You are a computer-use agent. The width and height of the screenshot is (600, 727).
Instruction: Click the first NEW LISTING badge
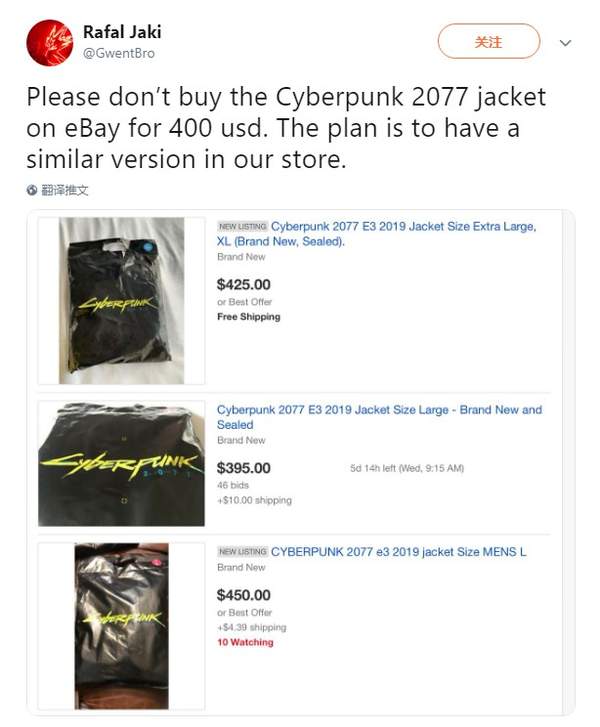(241, 227)
